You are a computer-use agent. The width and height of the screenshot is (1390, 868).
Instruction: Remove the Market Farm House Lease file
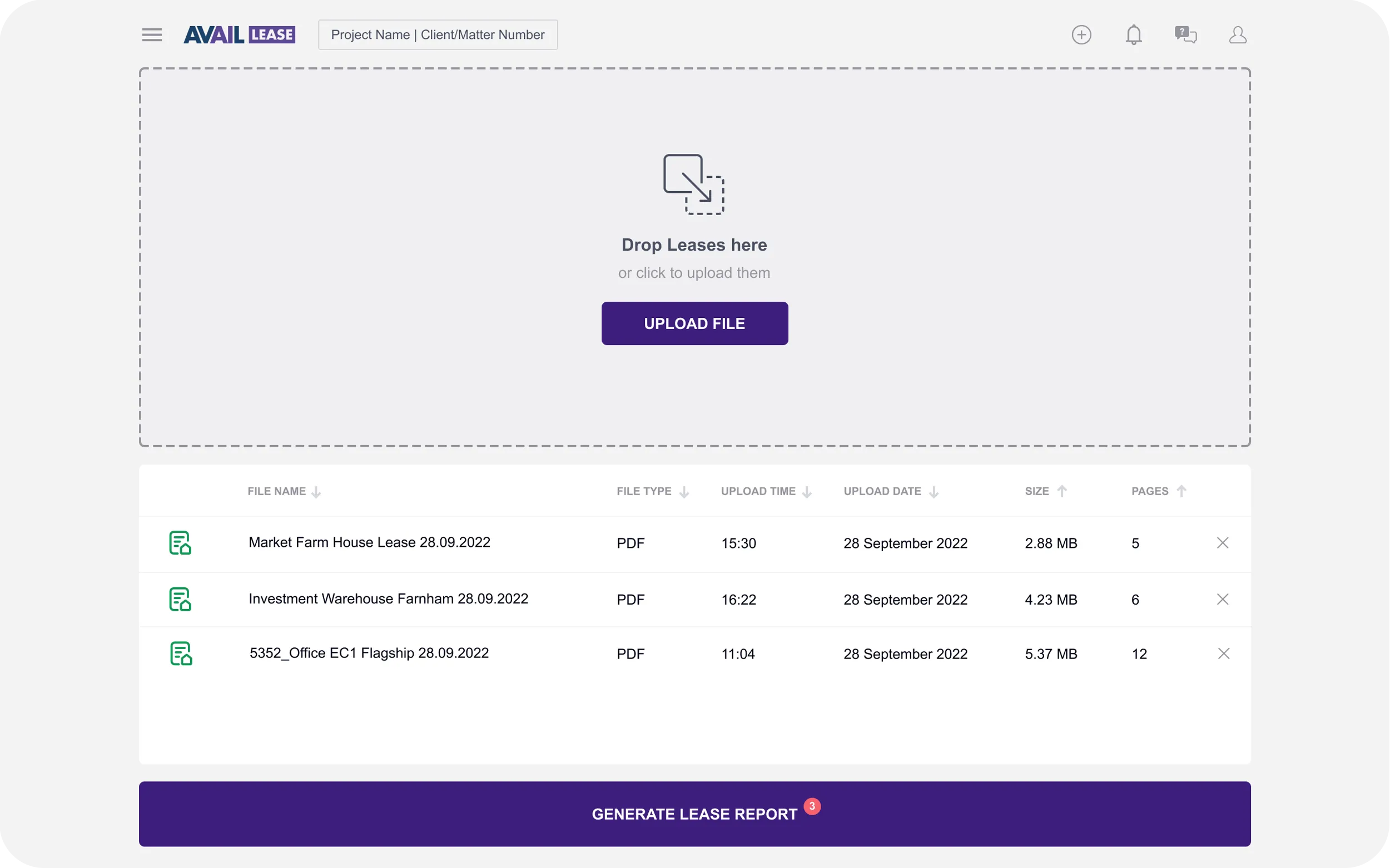pyautogui.click(x=1222, y=543)
